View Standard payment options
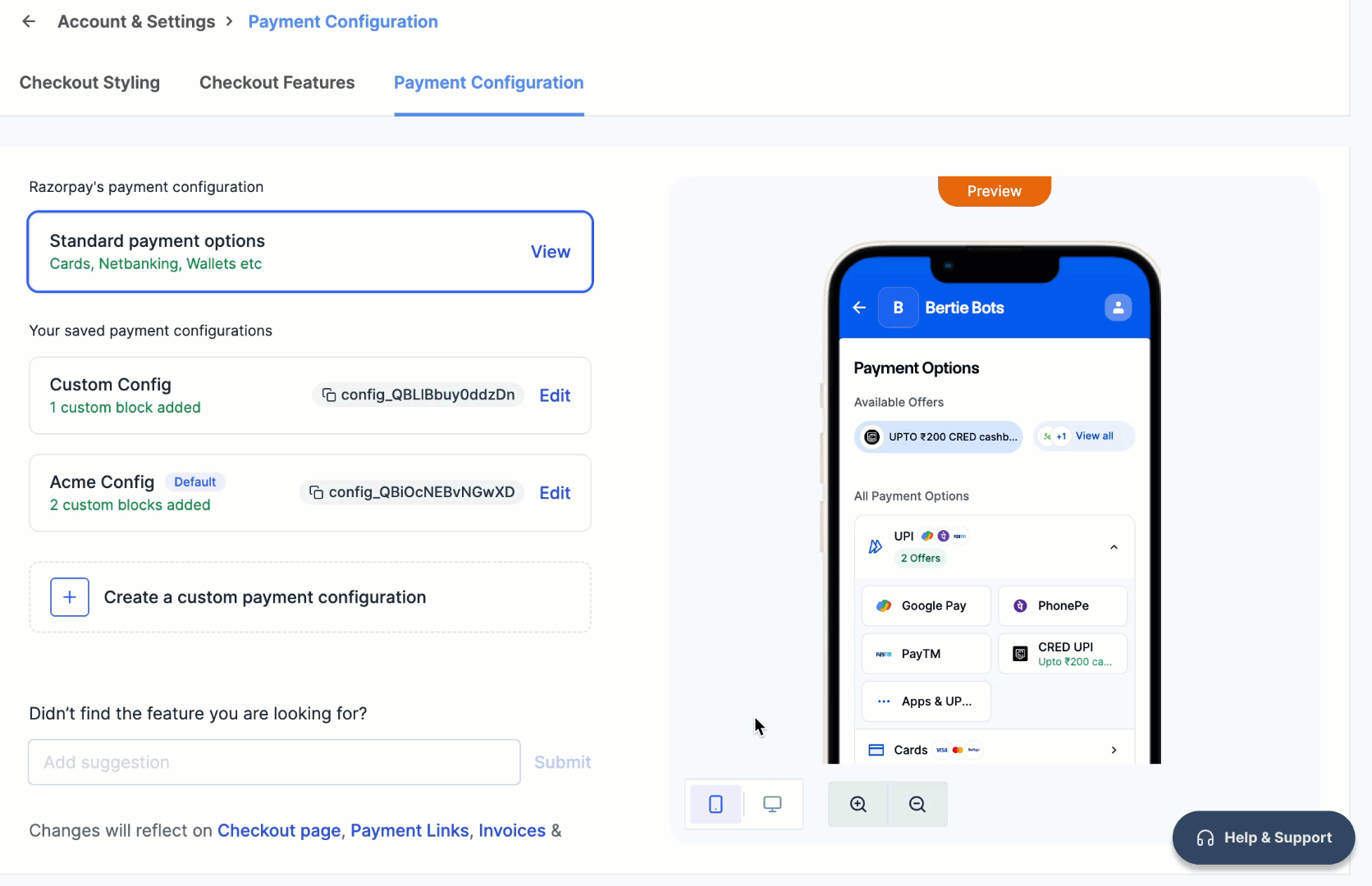 pos(551,252)
